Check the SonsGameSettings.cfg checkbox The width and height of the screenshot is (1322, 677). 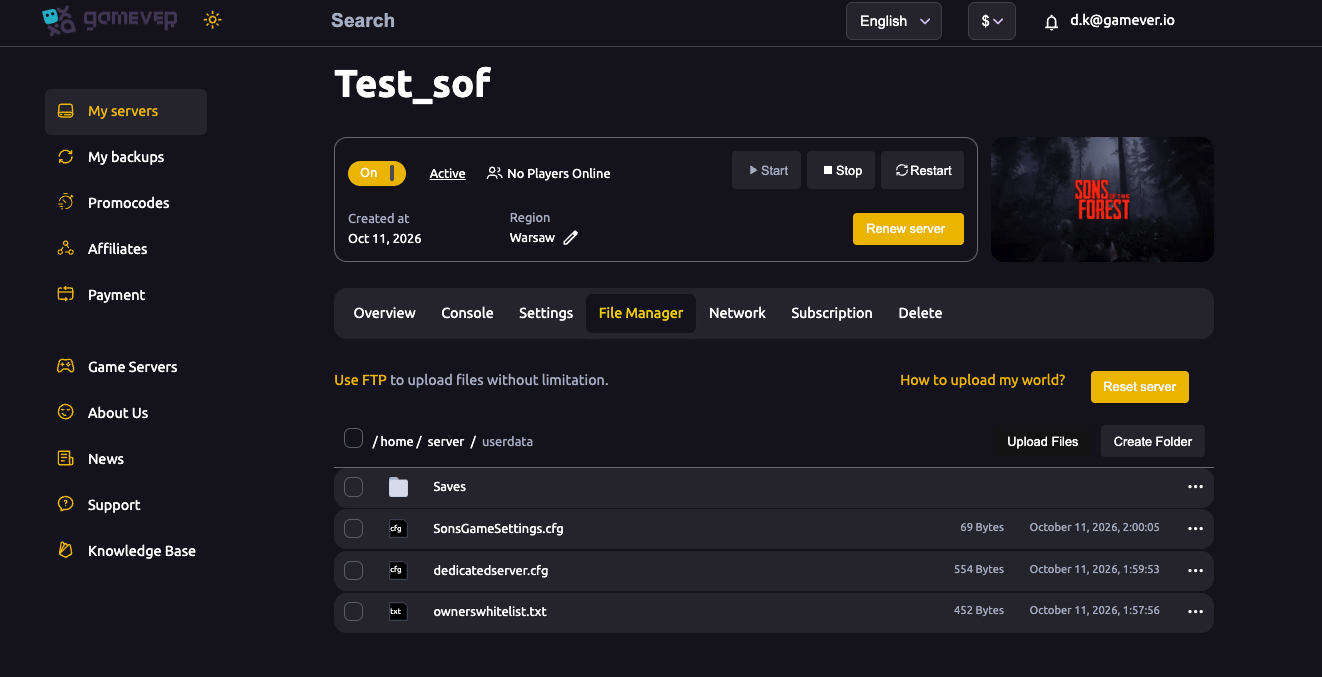(x=353, y=528)
